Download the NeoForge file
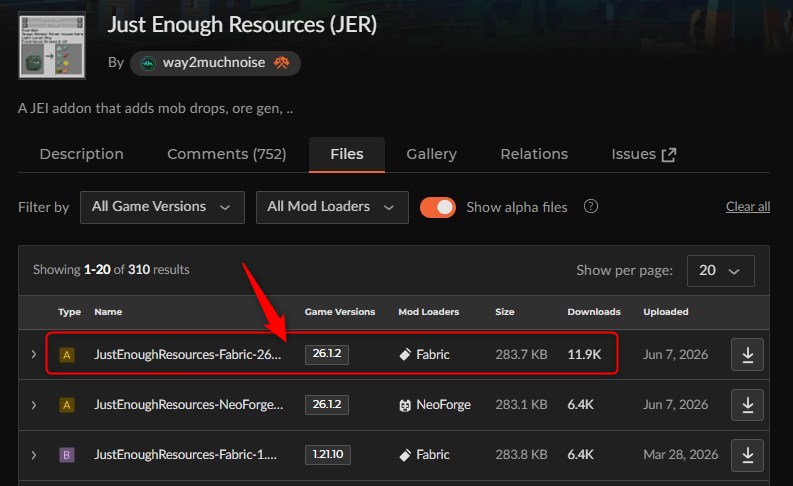The image size is (793, 486). click(747, 405)
